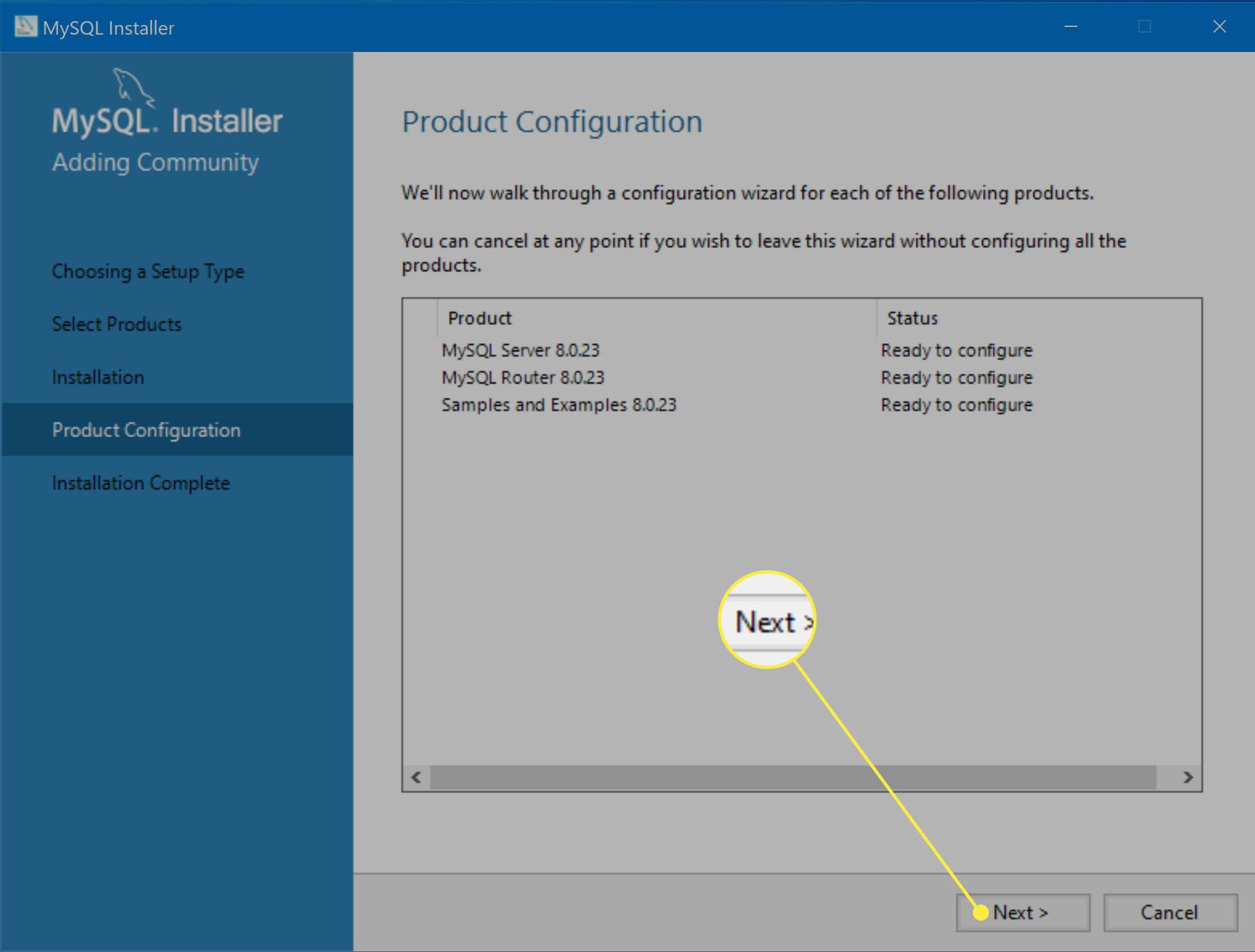1255x952 pixels.
Task: Click the scroll left arrow of the product list
Action: tap(416, 777)
